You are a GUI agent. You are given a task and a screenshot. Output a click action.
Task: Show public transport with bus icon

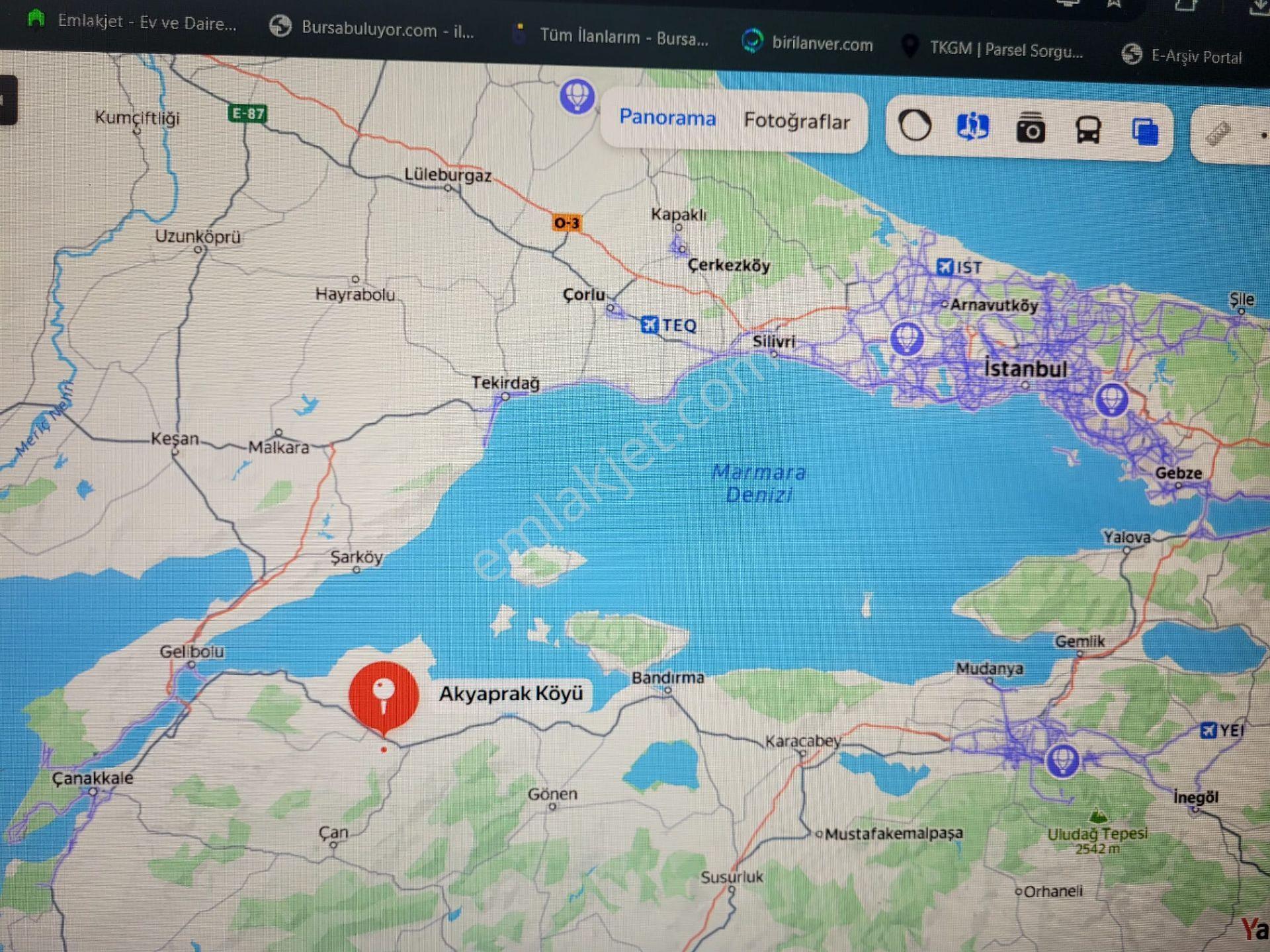tap(1088, 130)
